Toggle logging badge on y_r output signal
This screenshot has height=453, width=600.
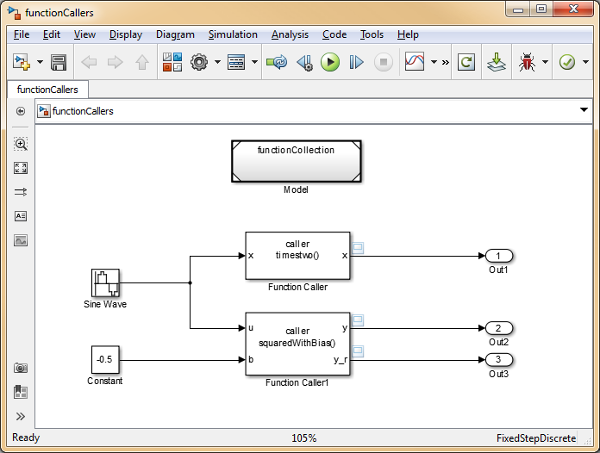coord(357,351)
